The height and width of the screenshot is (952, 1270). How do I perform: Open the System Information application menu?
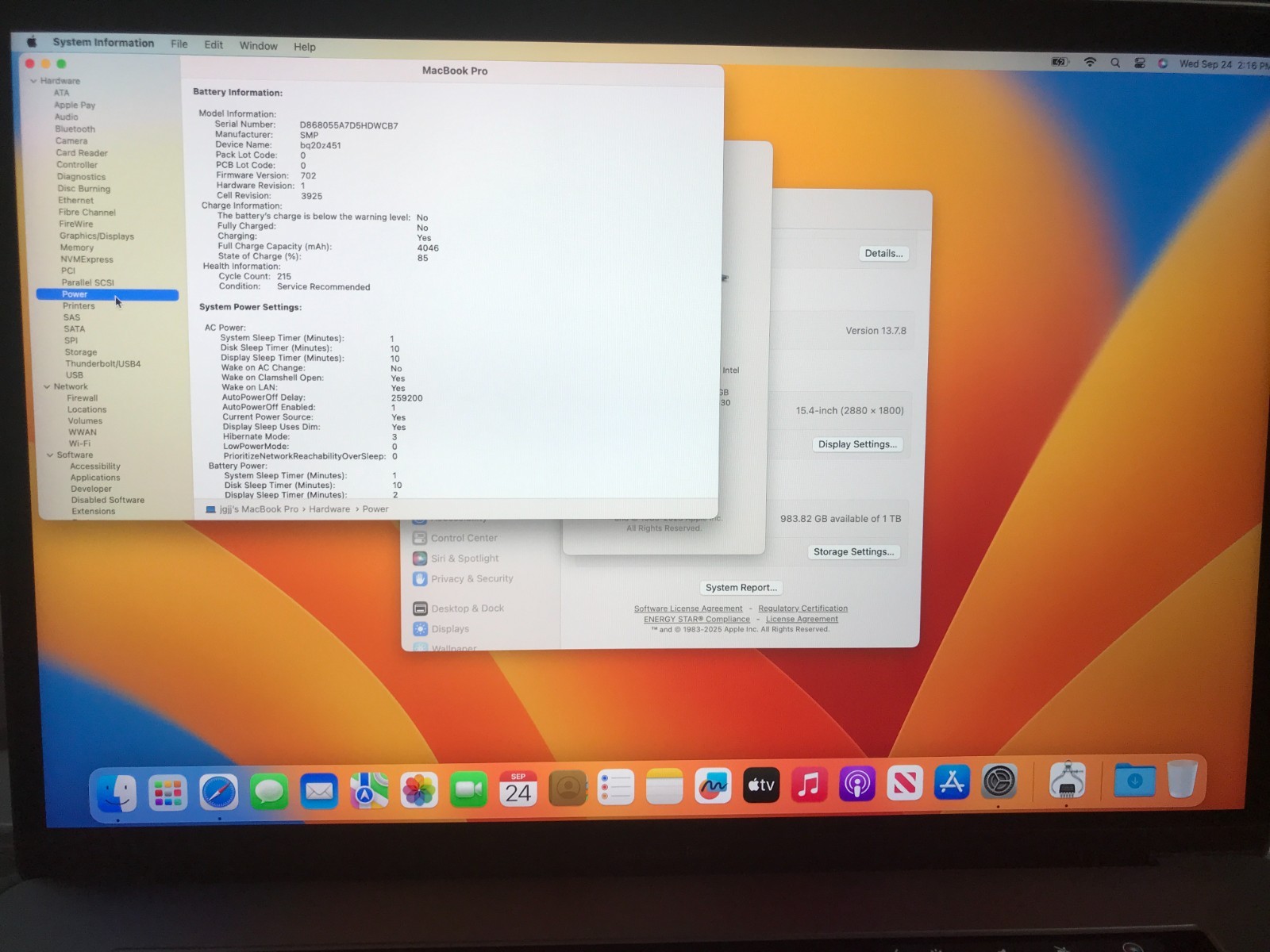(103, 43)
